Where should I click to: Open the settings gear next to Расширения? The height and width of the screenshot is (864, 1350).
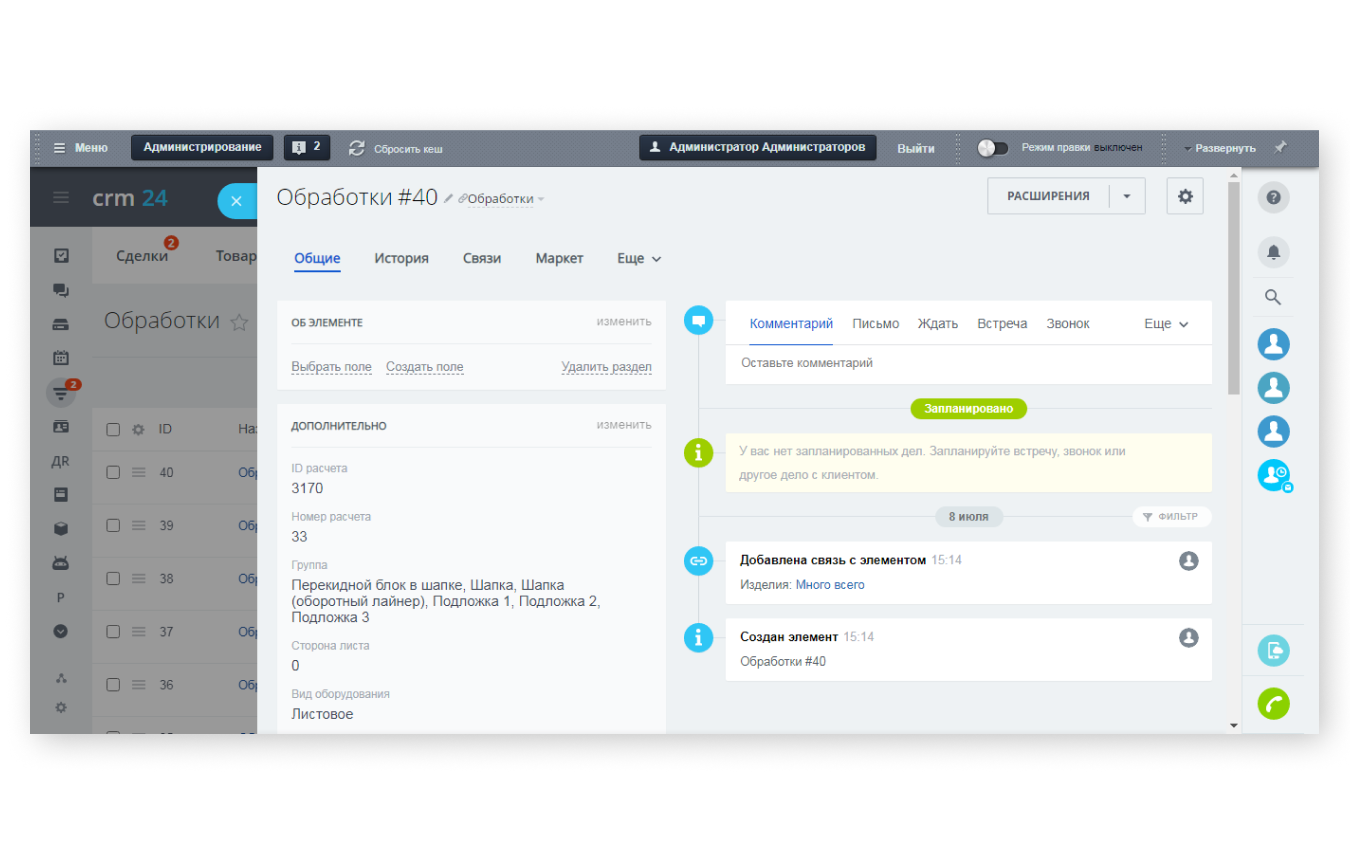1185,197
